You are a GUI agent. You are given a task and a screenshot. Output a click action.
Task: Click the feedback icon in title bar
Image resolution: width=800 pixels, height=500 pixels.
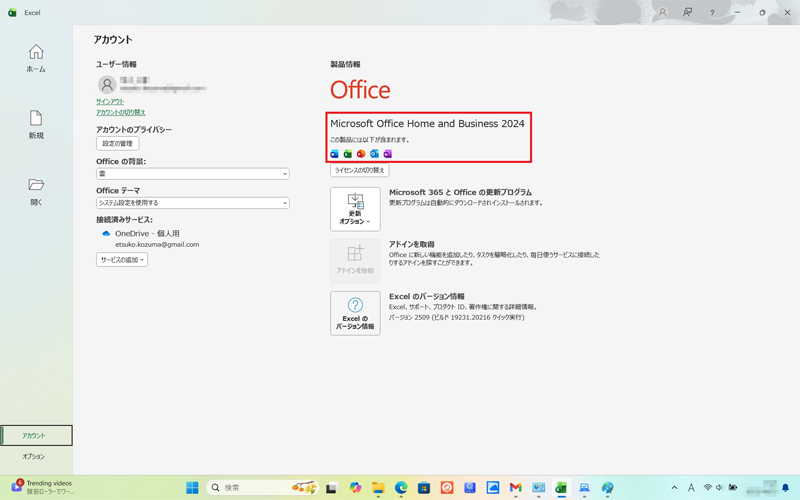687,13
